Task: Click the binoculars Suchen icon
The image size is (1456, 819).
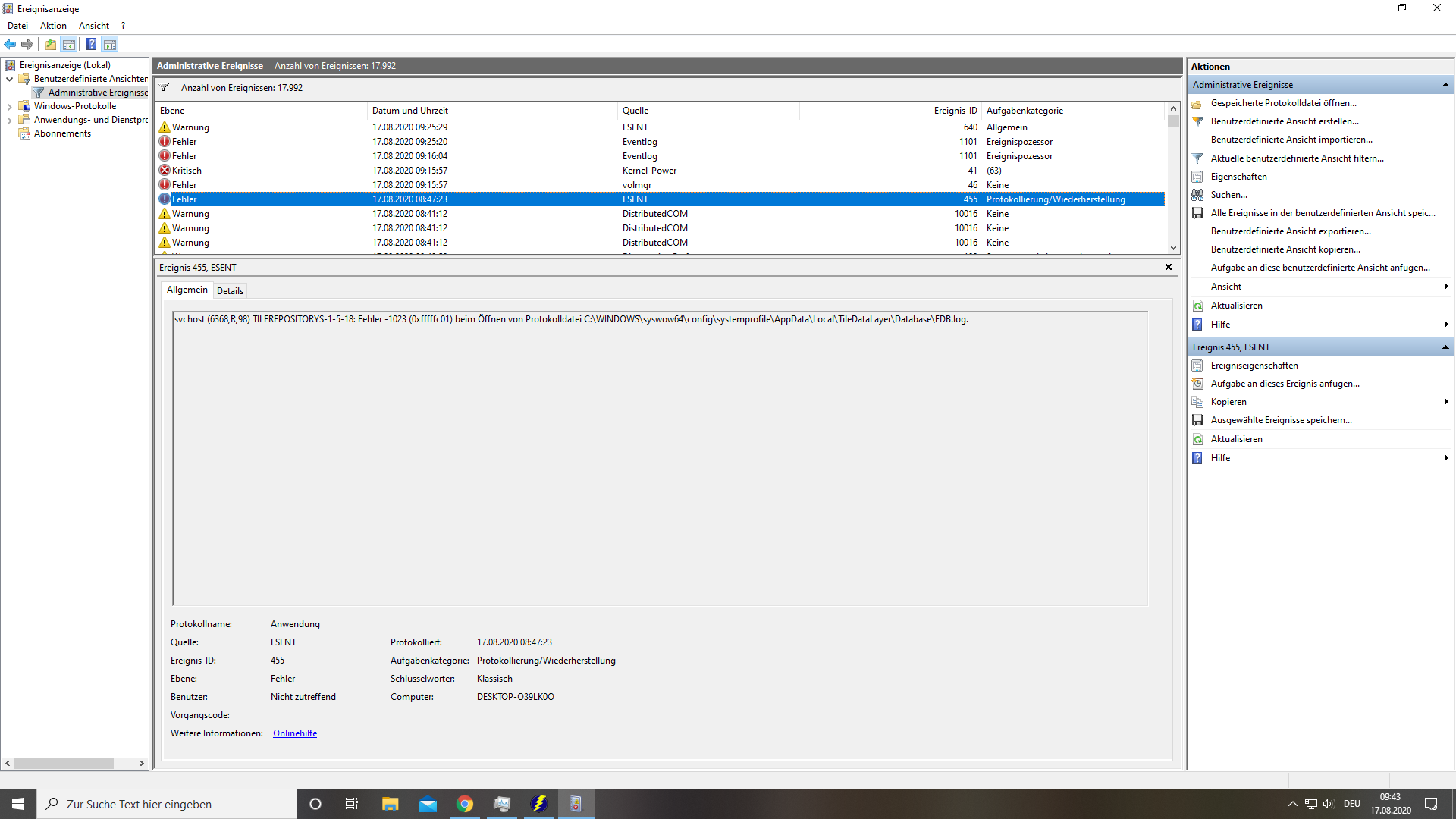Action: tap(1197, 195)
